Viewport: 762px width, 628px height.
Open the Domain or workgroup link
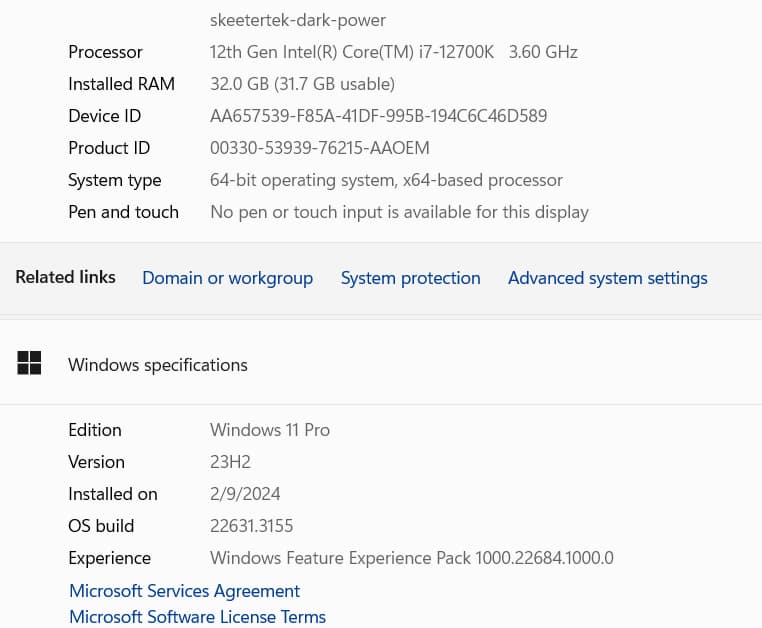click(x=227, y=279)
